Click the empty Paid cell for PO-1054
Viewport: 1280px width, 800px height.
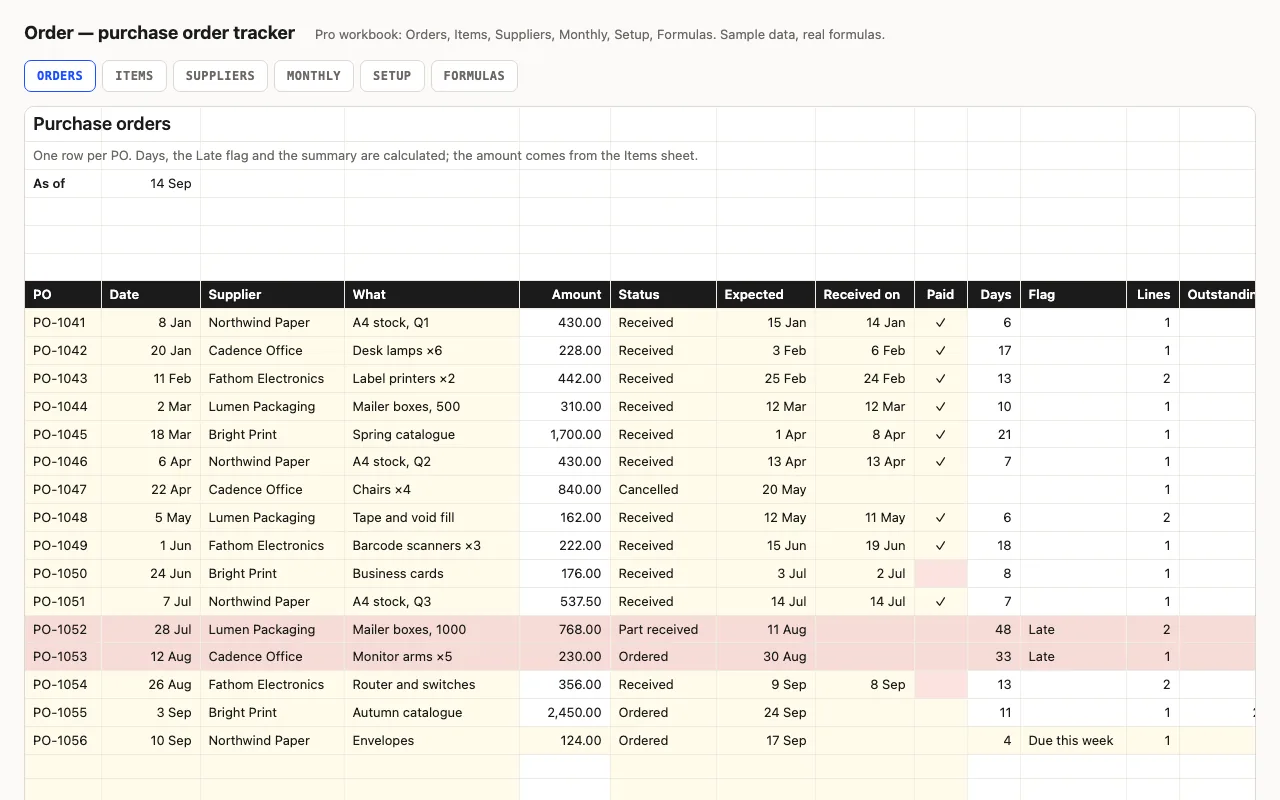(x=941, y=685)
